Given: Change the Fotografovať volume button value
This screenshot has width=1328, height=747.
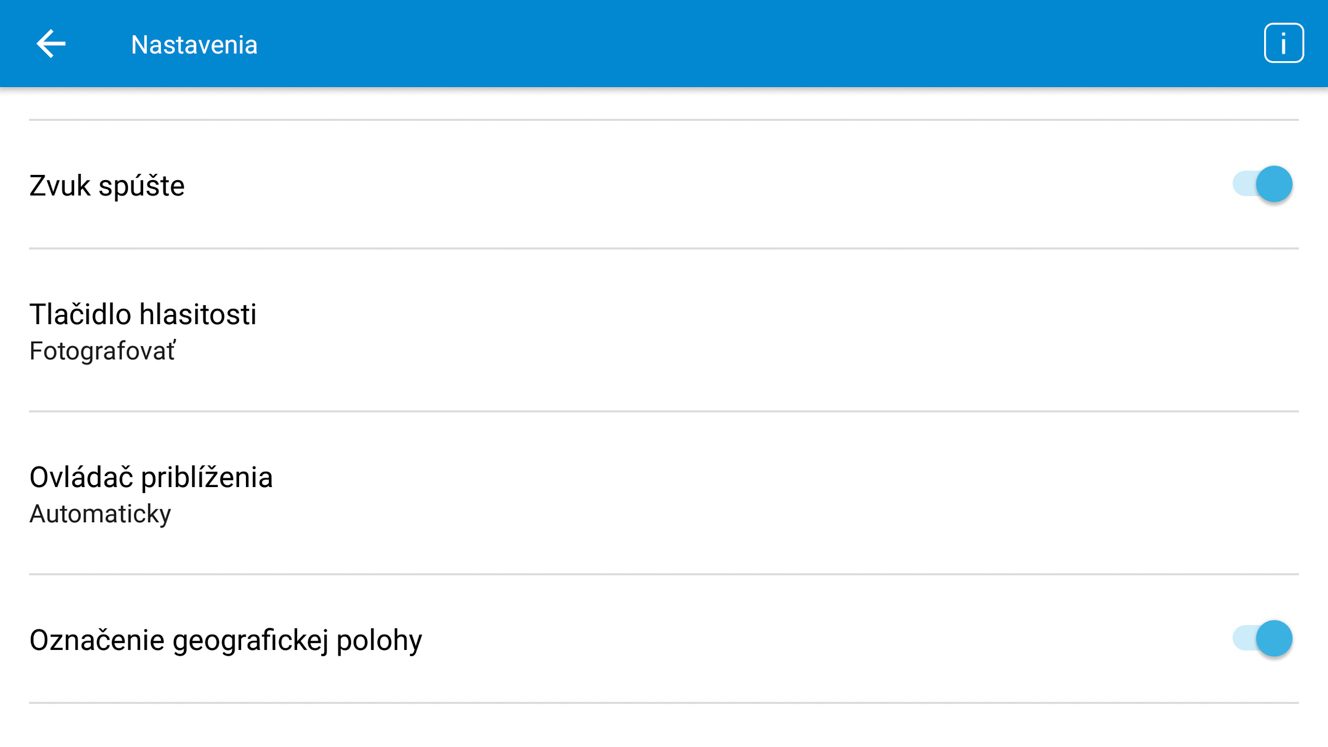Looking at the screenshot, I should point(102,351).
